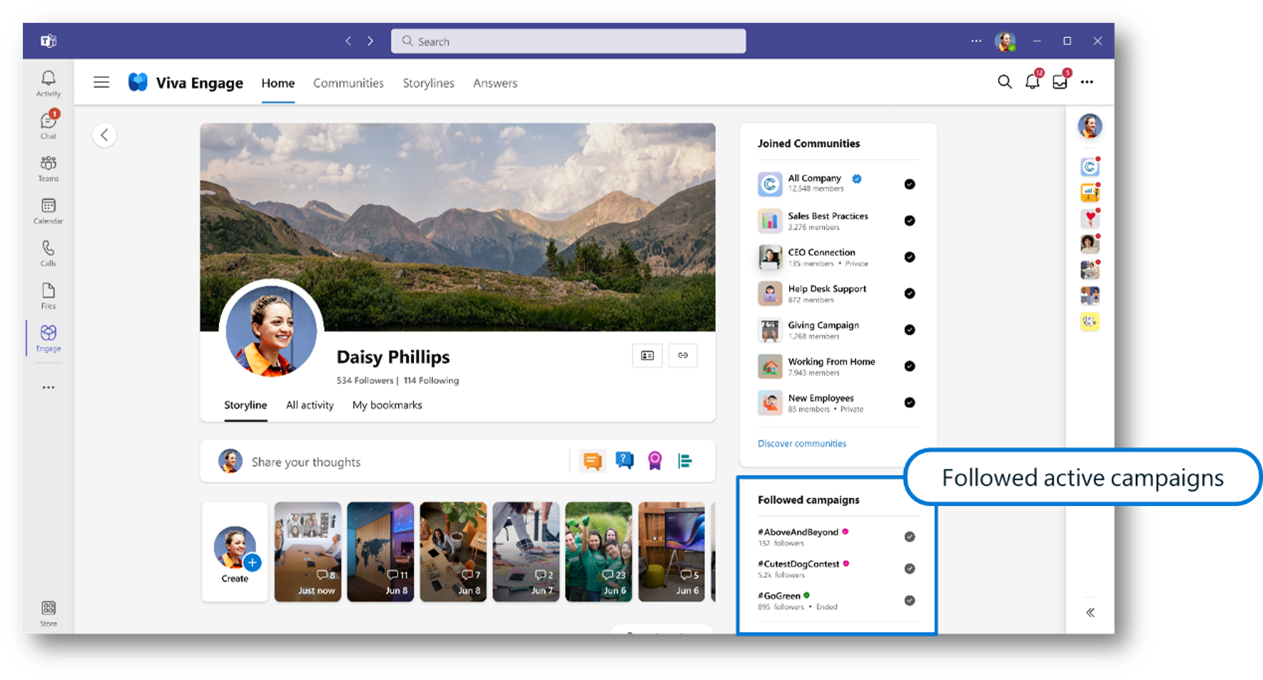Open the story with 23 comments
Screen dimensions: 1263x680
click(x=599, y=551)
